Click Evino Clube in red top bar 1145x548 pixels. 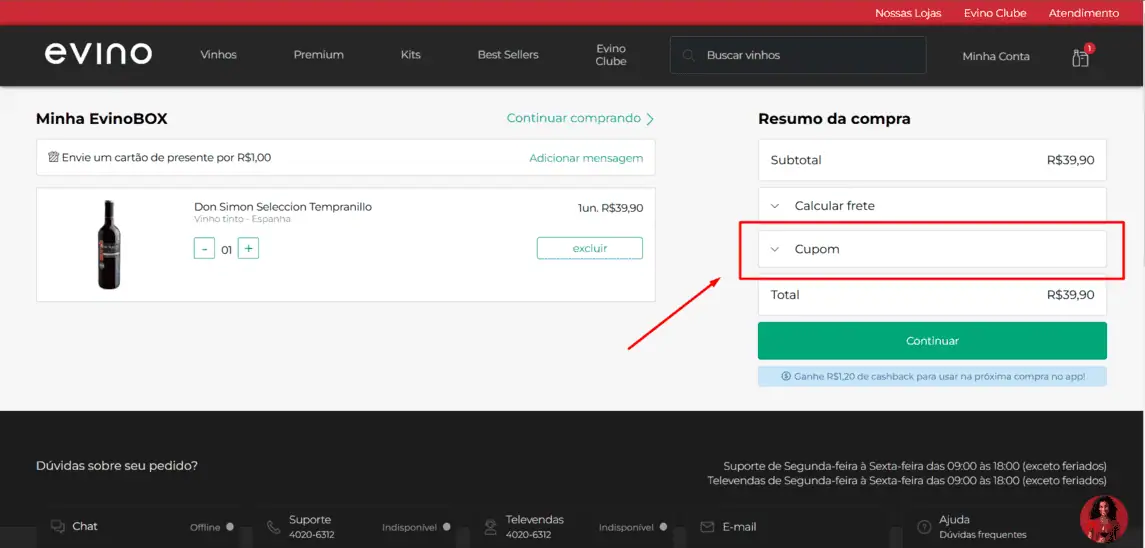pos(995,13)
